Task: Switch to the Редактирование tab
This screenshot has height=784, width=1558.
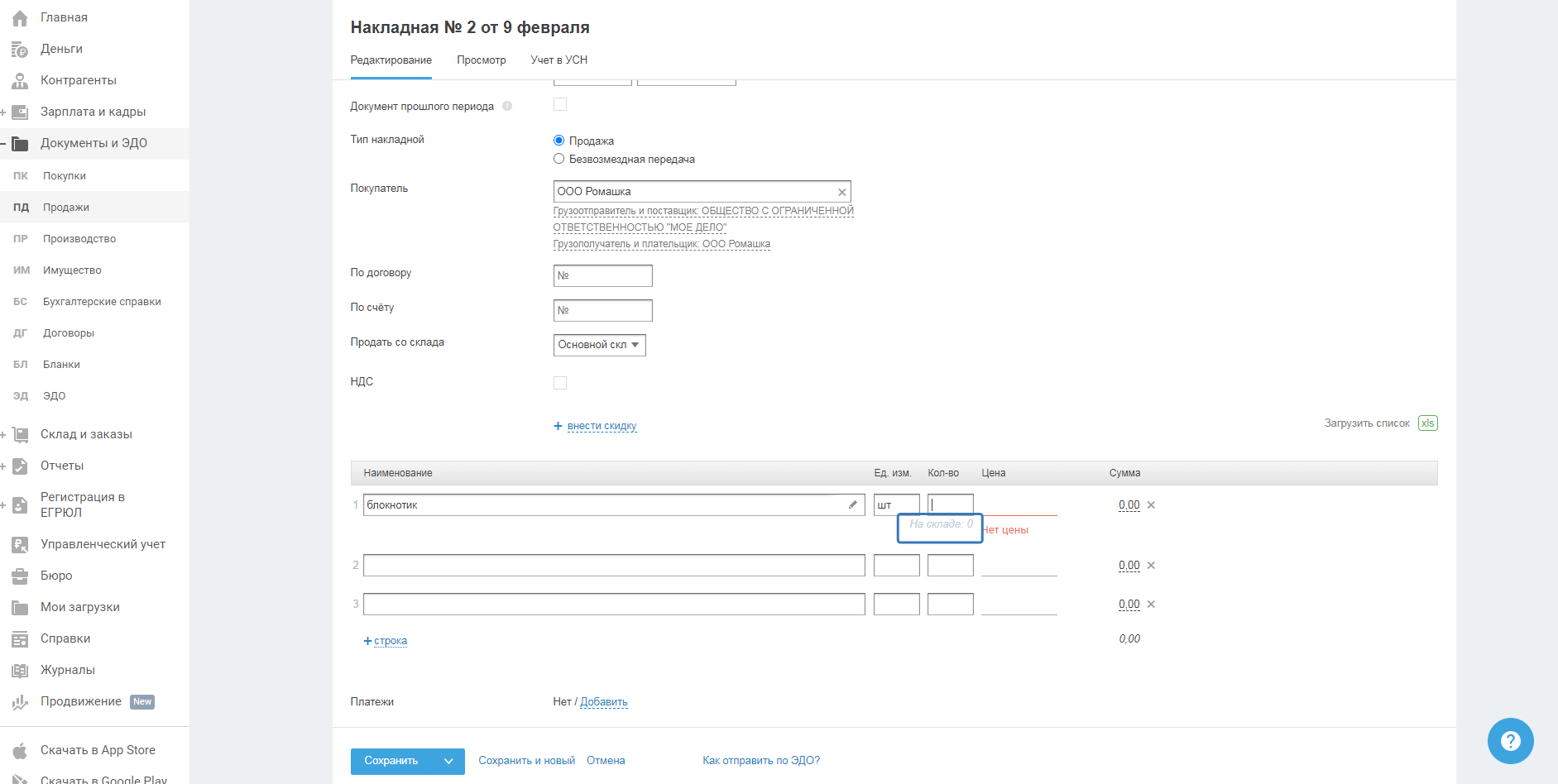Action: pos(391,60)
